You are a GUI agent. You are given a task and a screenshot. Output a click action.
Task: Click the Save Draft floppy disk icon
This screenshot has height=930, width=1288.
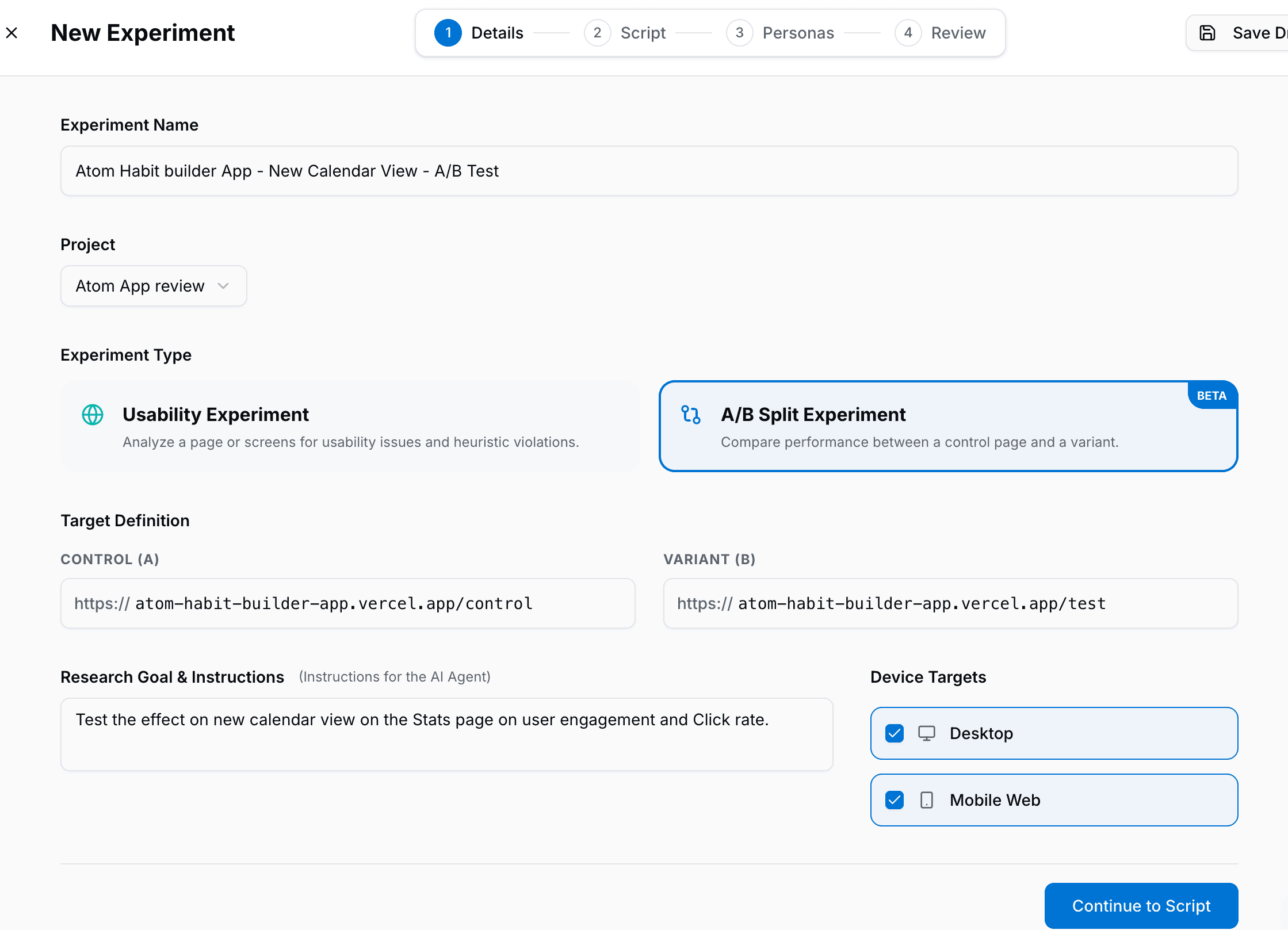pyautogui.click(x=1207, y=33)
